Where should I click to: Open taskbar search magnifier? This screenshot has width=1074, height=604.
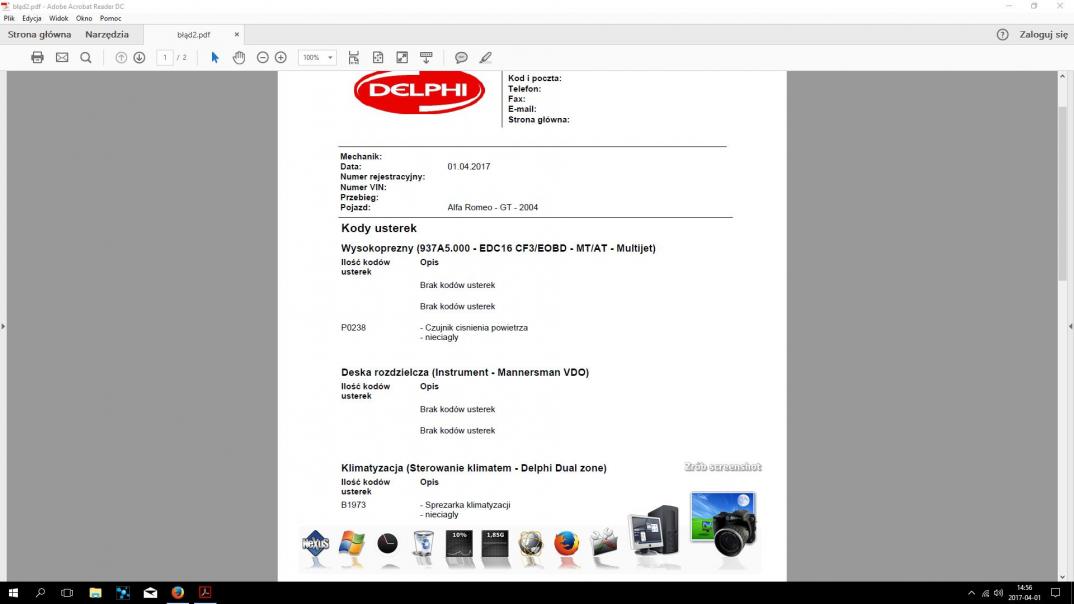(x=40, y=593)
